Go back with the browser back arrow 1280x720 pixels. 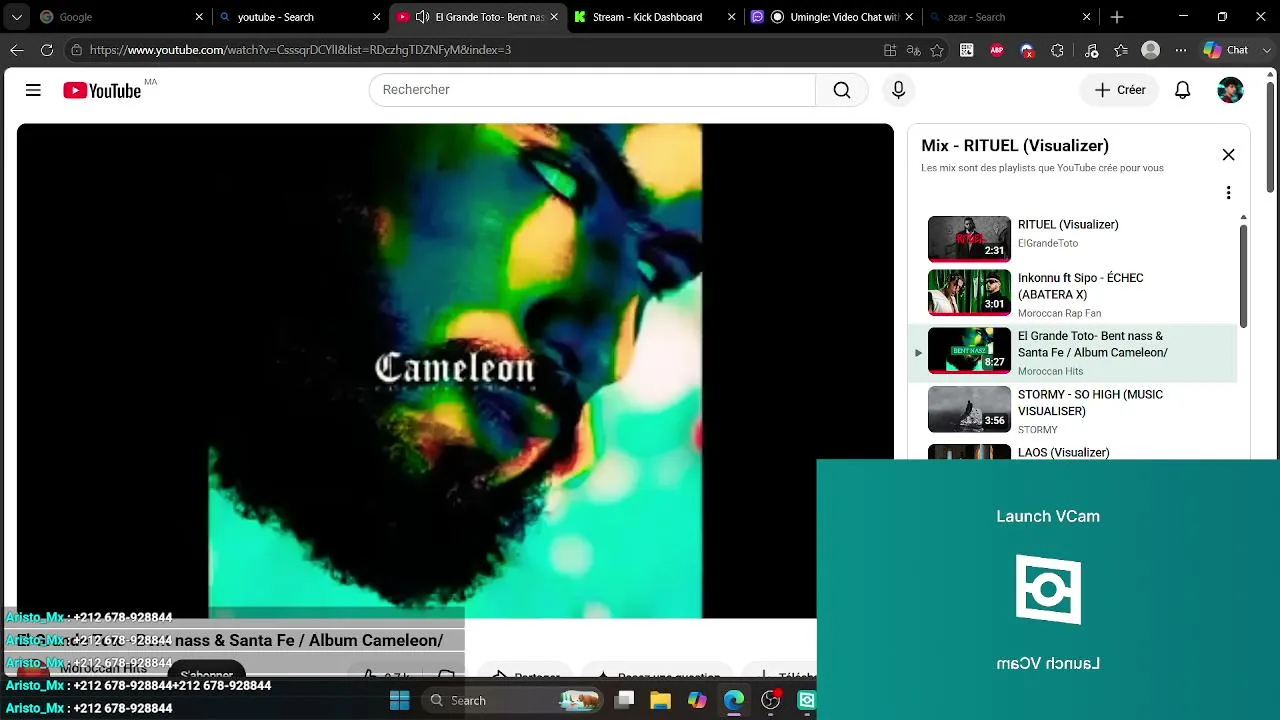click(17, 50)
